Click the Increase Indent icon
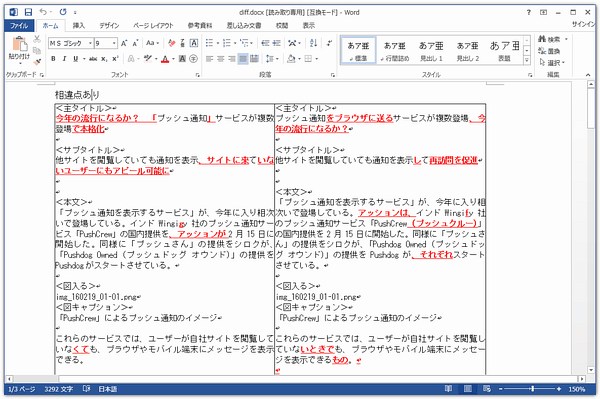 (277, 43)
